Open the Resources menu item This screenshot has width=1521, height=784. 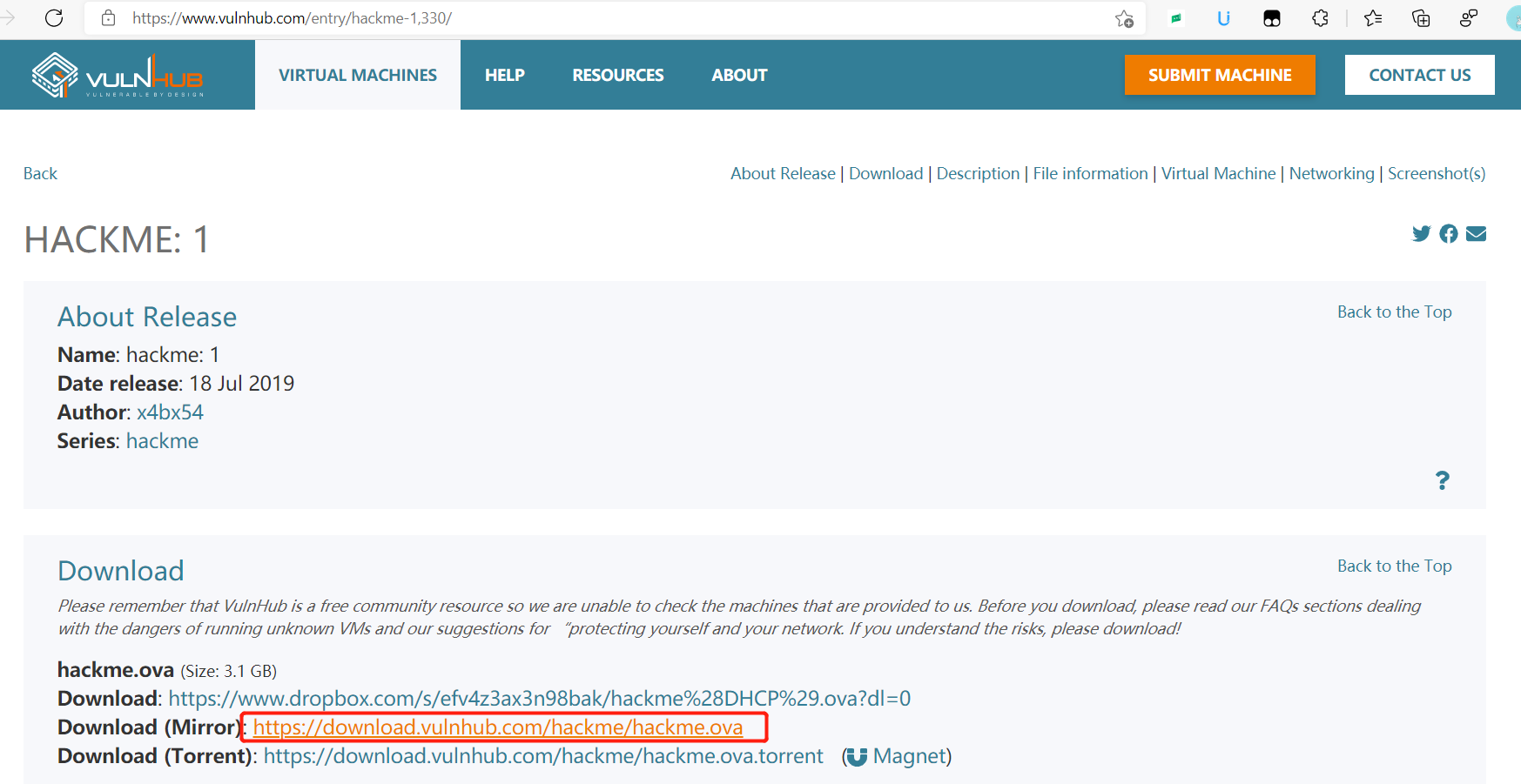point(618,75)
